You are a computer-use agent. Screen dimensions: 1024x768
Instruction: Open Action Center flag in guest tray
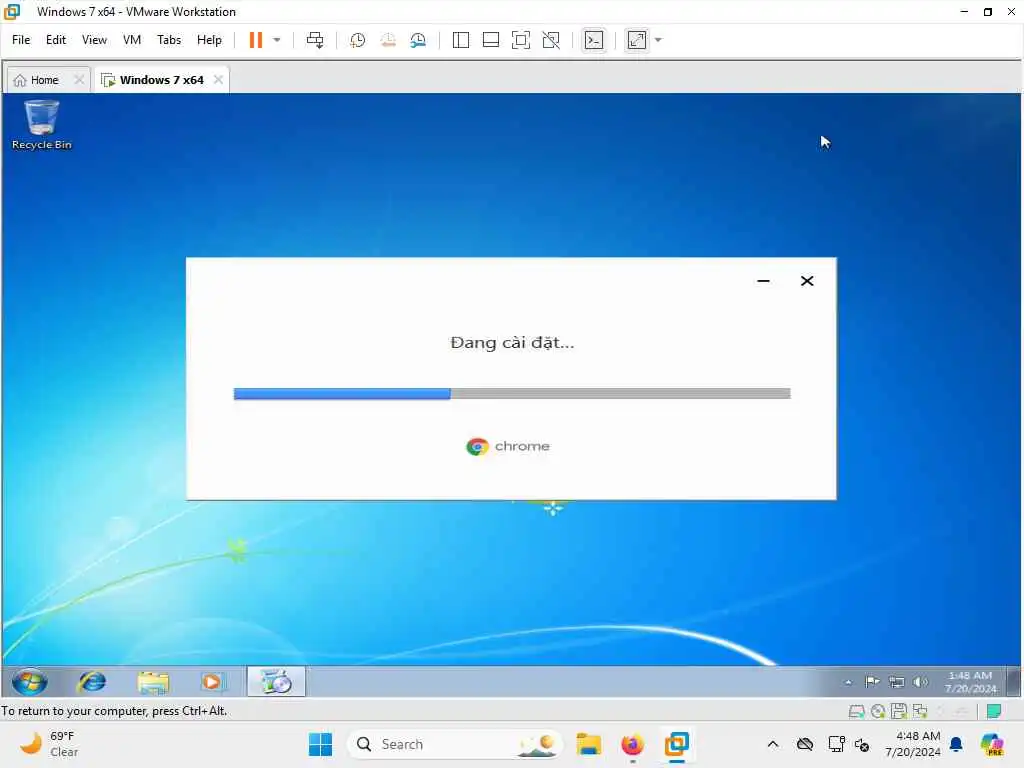(x=872, y=682)
